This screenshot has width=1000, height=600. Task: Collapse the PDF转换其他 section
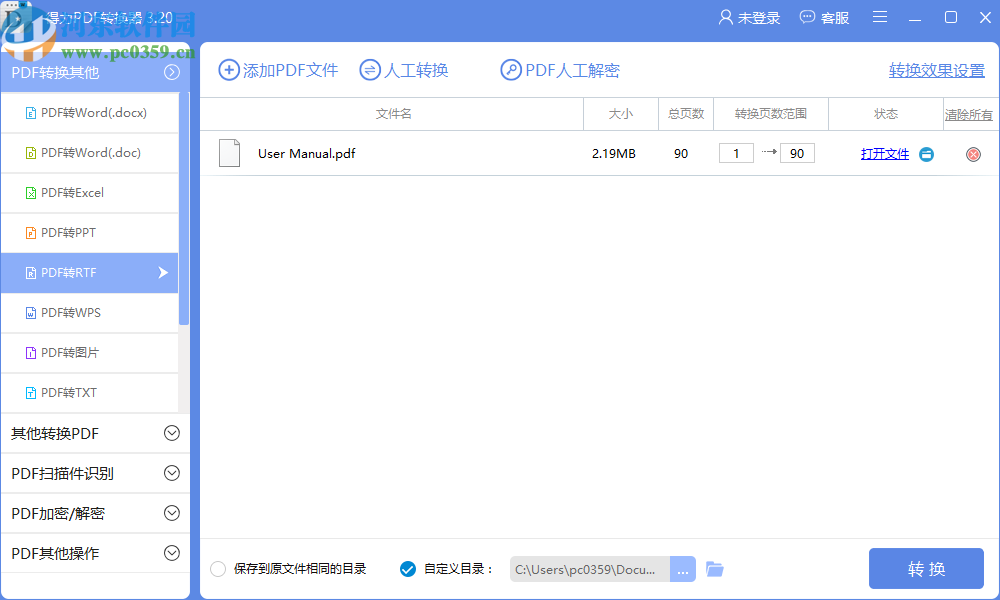pos(171,72)
